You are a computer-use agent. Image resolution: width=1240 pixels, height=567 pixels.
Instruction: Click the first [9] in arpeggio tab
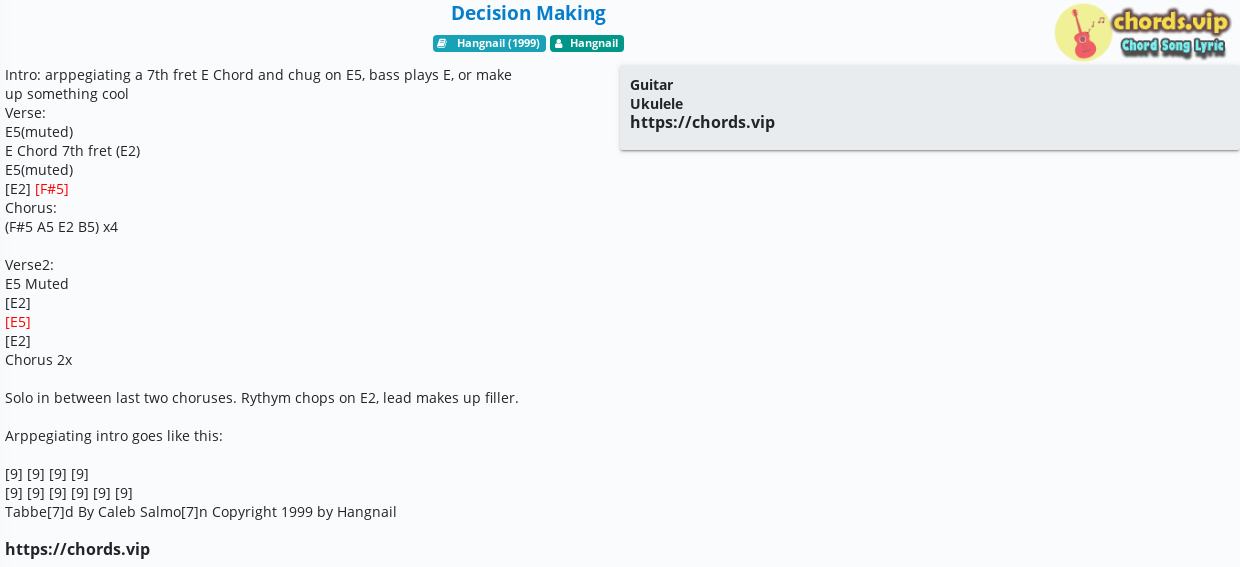(x=14, y=474)
